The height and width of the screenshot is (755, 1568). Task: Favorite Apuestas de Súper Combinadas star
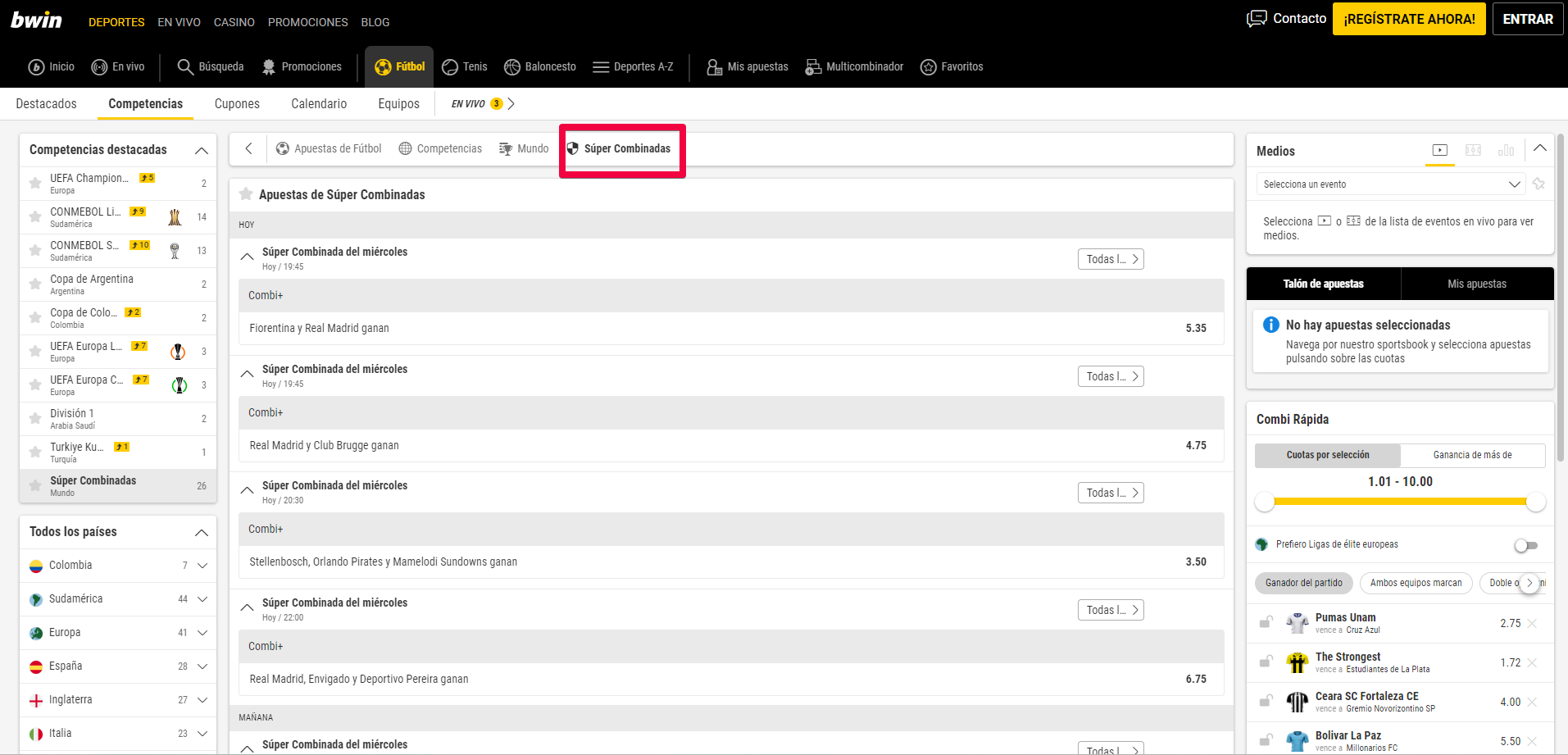pos(245,194)
